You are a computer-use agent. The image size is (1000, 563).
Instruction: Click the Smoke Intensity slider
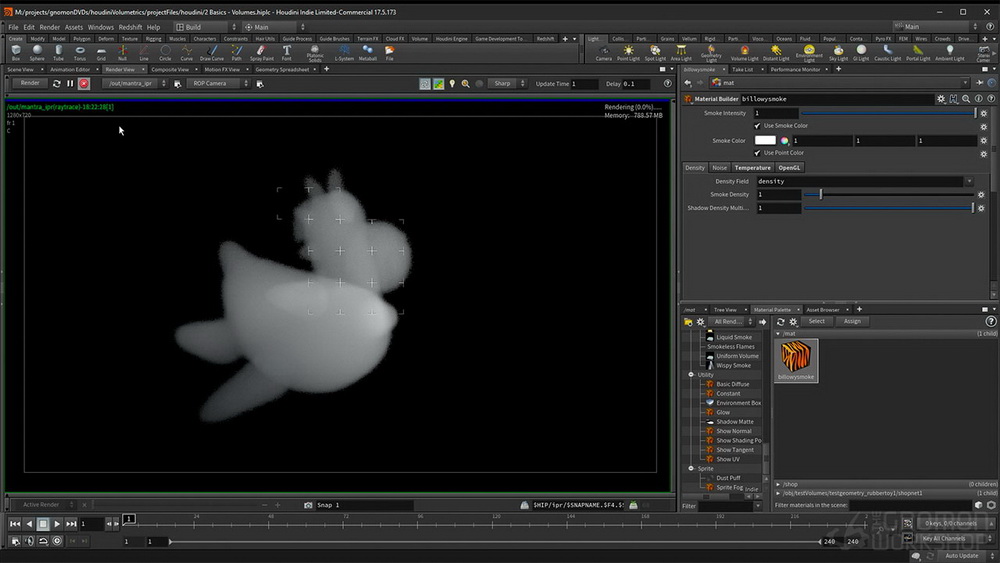click(x=889, y=113)
